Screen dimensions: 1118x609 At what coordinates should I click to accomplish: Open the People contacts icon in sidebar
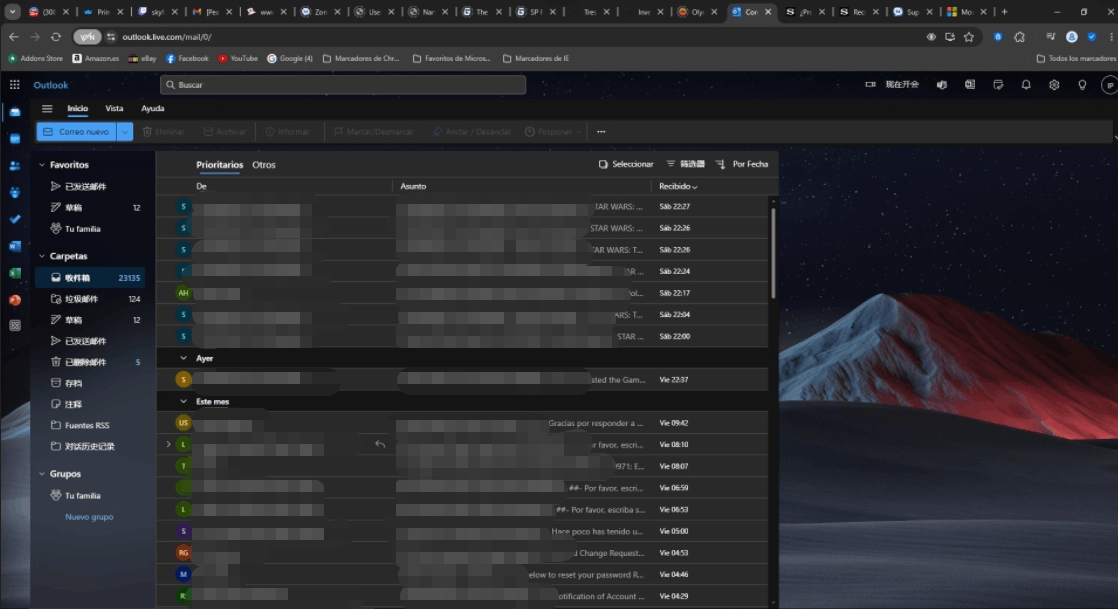(x=15, y=165)
